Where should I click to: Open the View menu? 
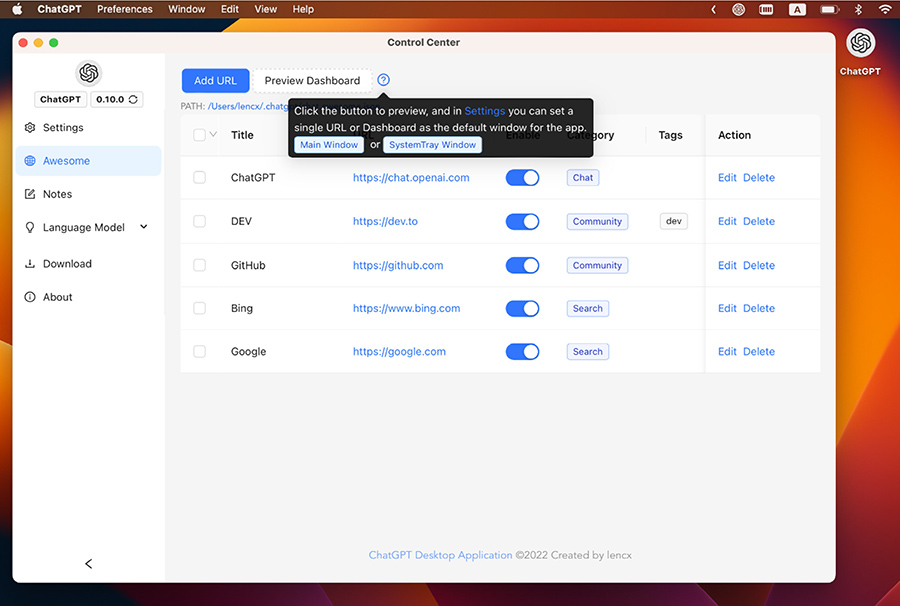(265, 9)
